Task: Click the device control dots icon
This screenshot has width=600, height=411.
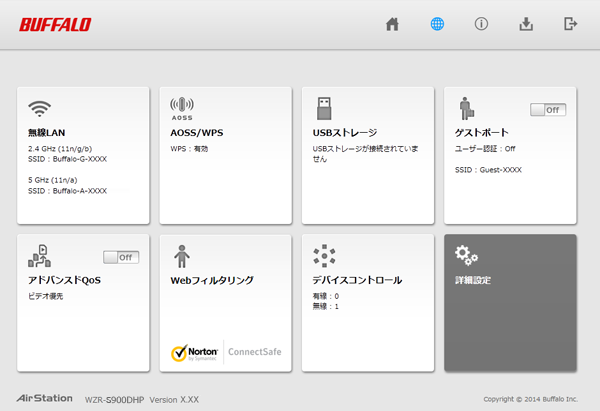Action: point(324,256)
